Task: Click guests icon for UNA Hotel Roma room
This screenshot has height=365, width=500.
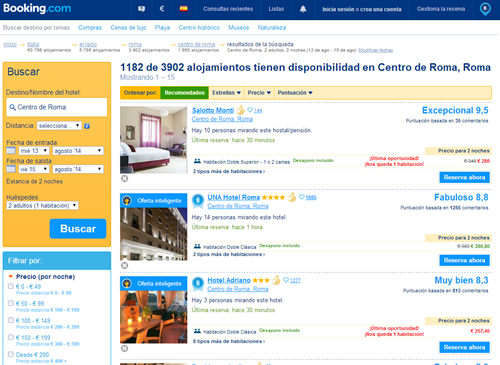Action: pyautogui.click(x=197, y=246)
